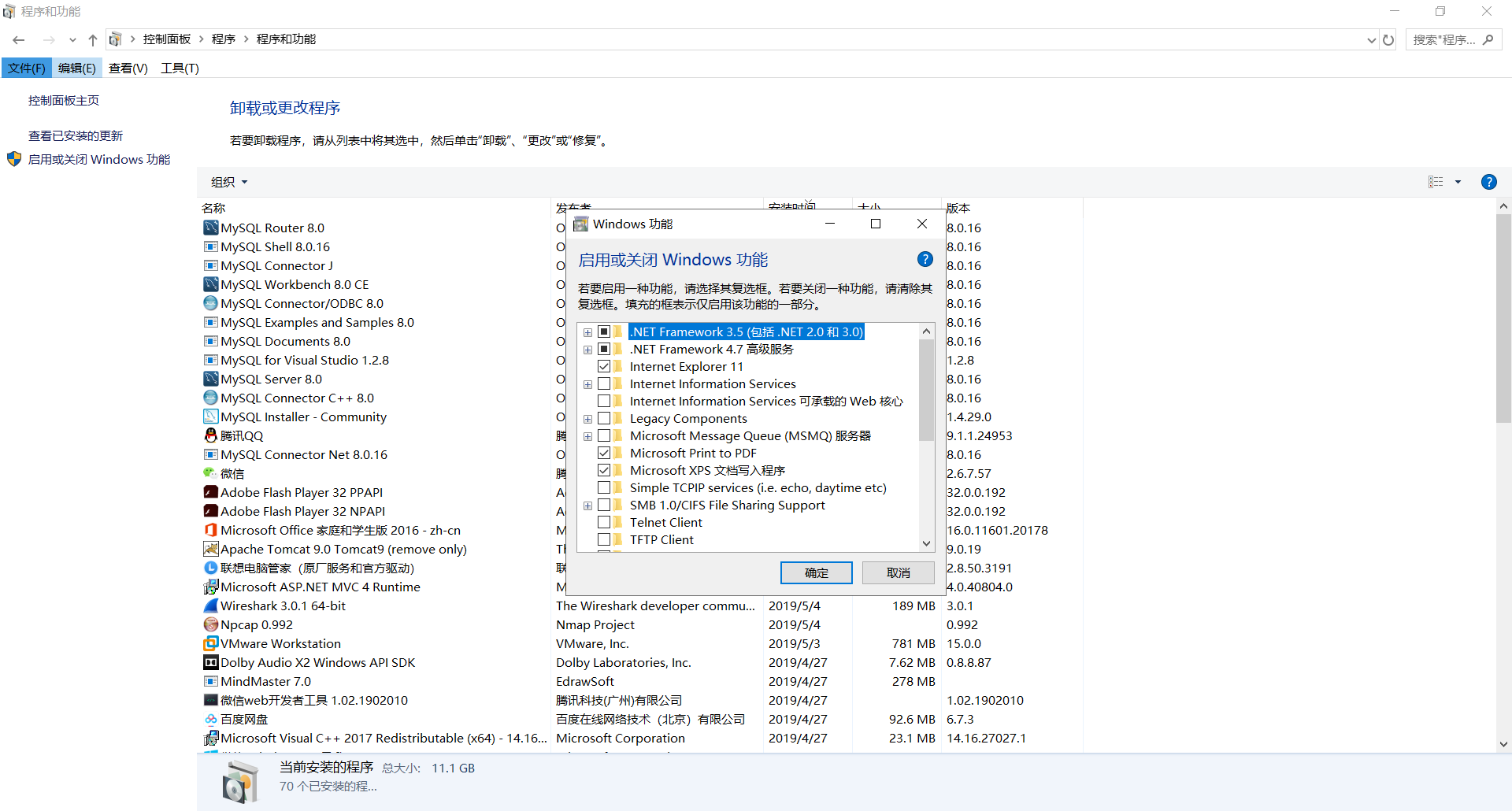Viewport: 1512px width, 811px height.
Task: Click the 搜索"程序..." search box
Action: (1453, 39)
